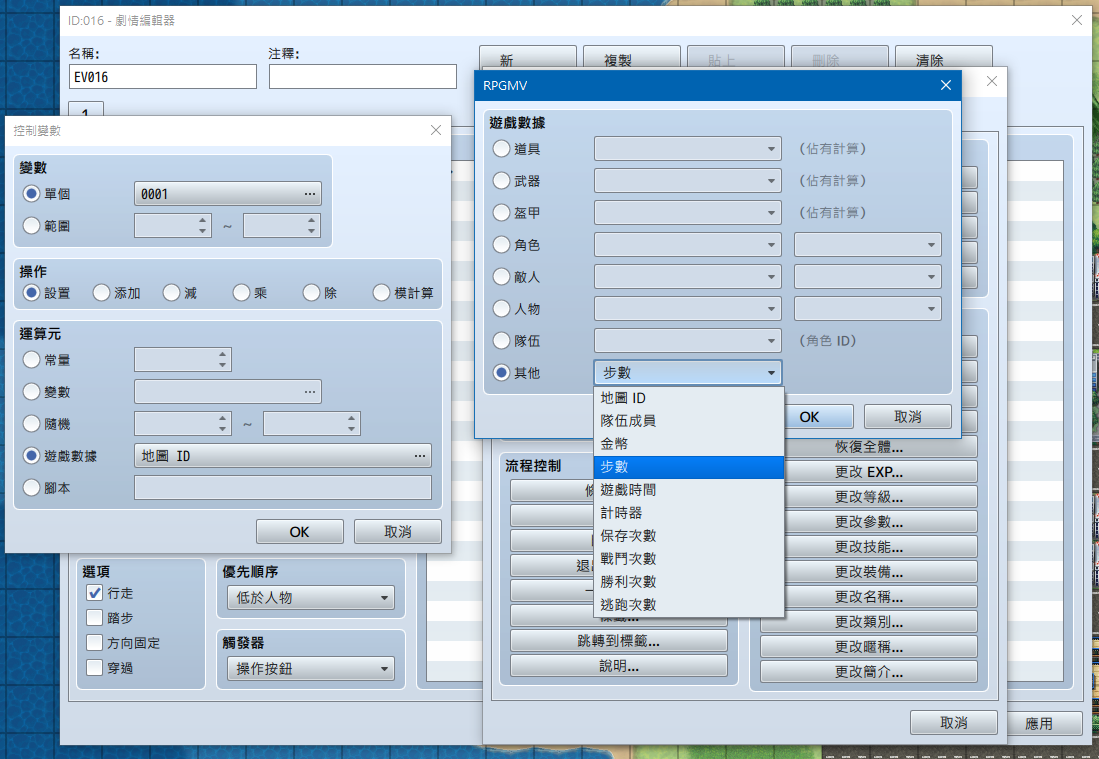Screen dimensions: 1099x759
Task: Select 遊戲時間 from the list
Action: (688, 490)
